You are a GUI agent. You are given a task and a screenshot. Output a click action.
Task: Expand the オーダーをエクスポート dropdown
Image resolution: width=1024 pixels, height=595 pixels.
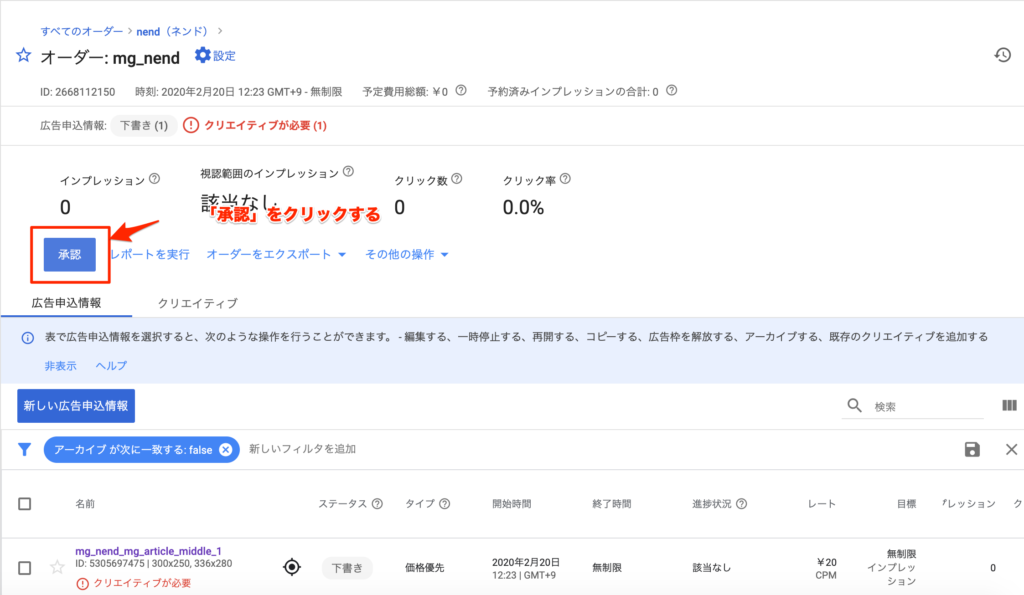pyautogui.click(x=276, y=254)
